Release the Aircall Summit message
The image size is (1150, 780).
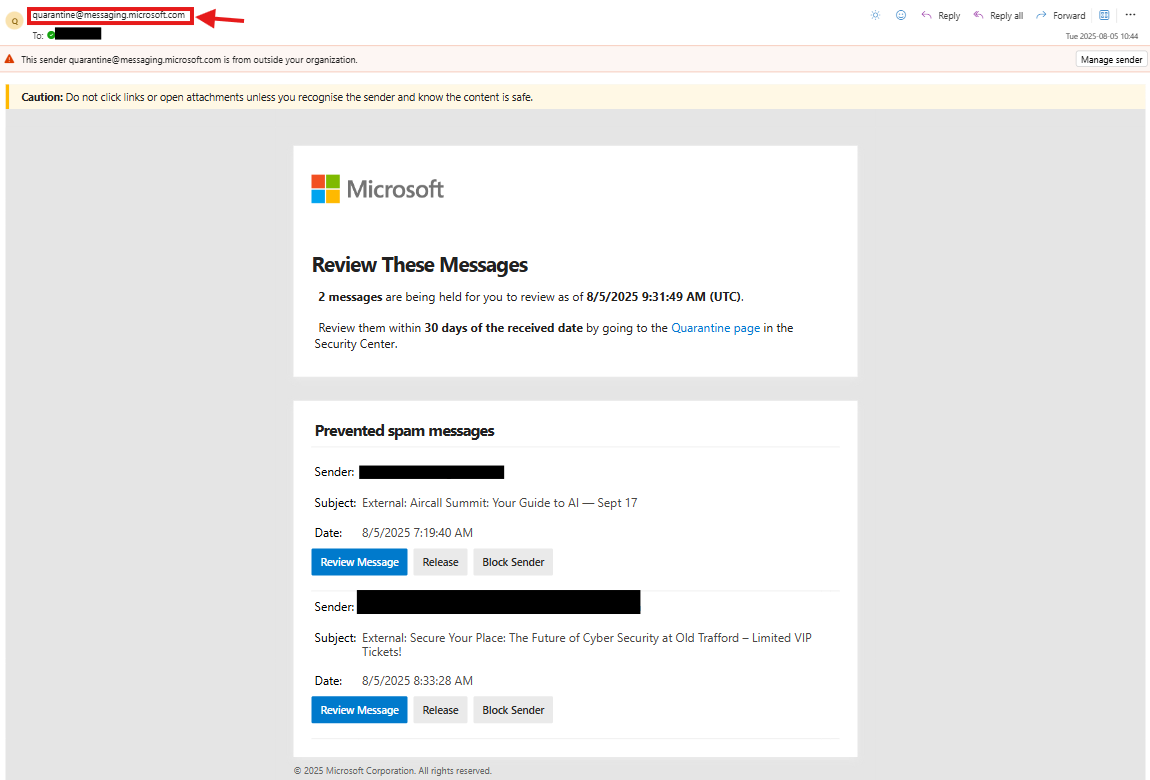(440, 562)
